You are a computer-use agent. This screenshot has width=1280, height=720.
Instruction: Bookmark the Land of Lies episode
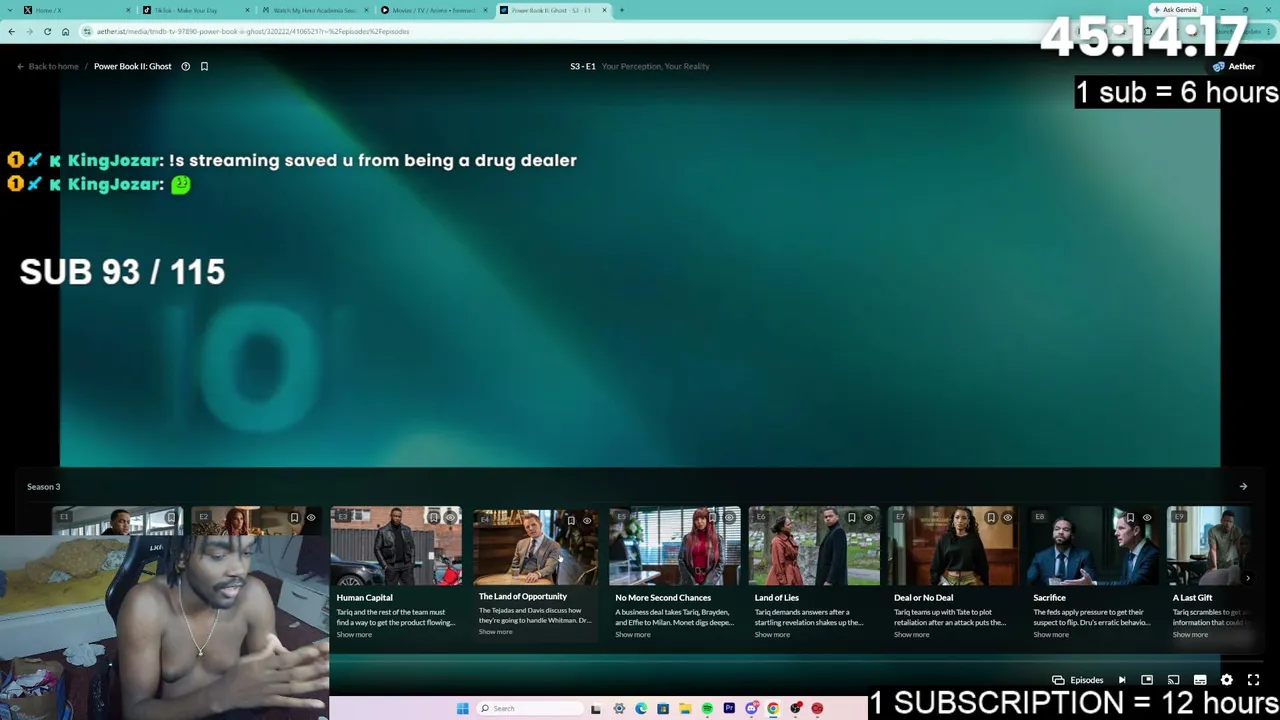tap(851, 517)
